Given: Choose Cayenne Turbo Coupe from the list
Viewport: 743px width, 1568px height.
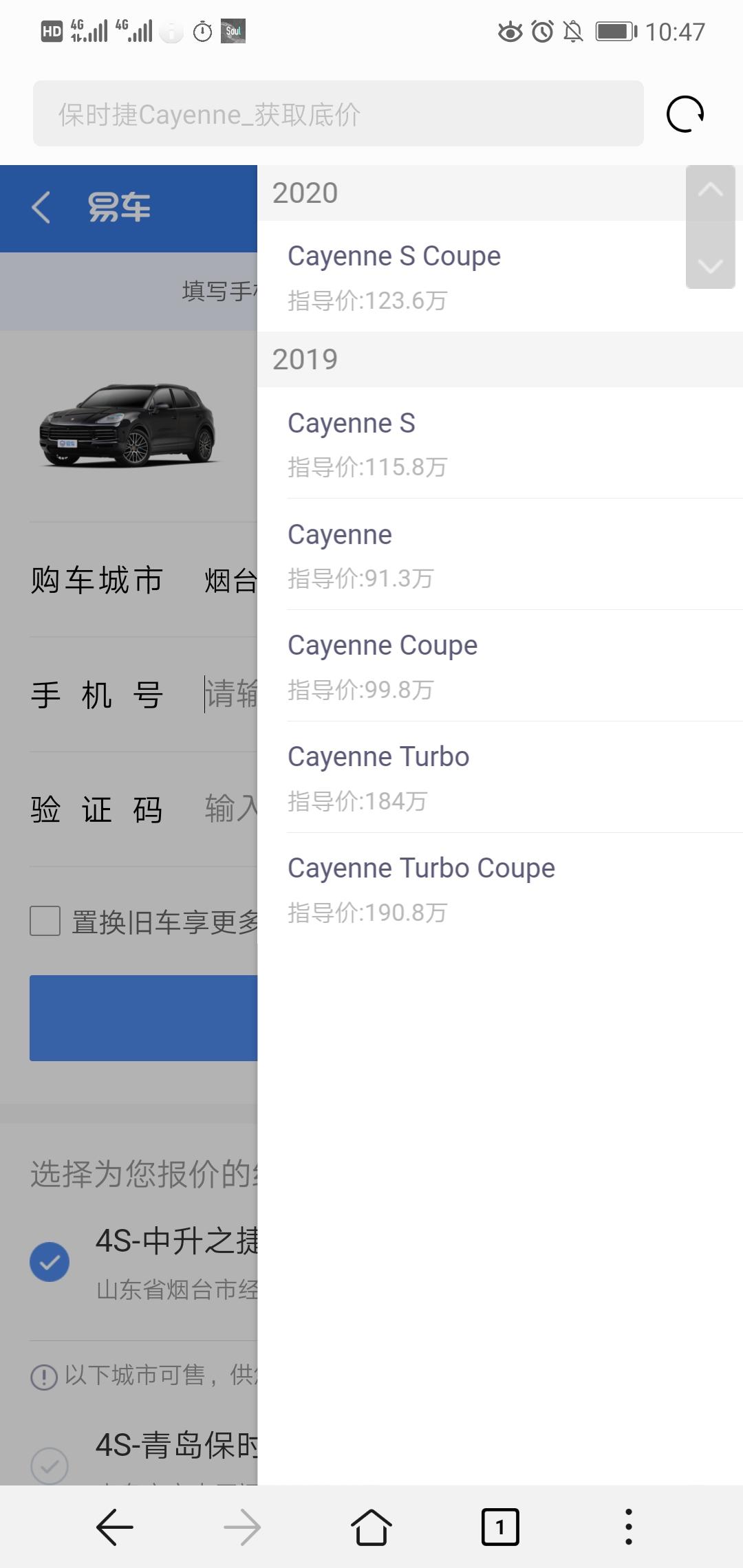Looking at the screenshot, I should click(500, 889).
